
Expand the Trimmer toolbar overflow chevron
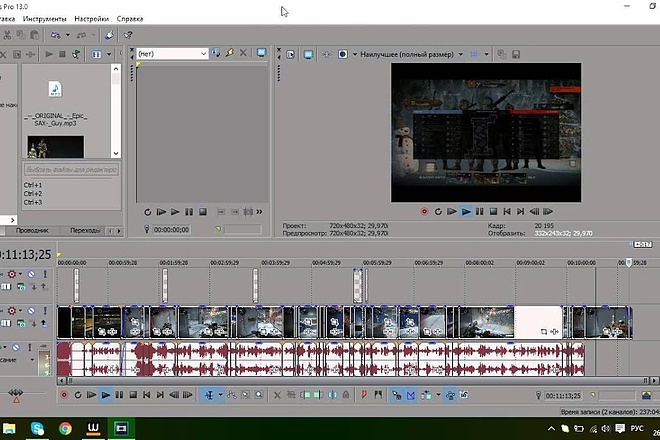(x=259, y=212)
